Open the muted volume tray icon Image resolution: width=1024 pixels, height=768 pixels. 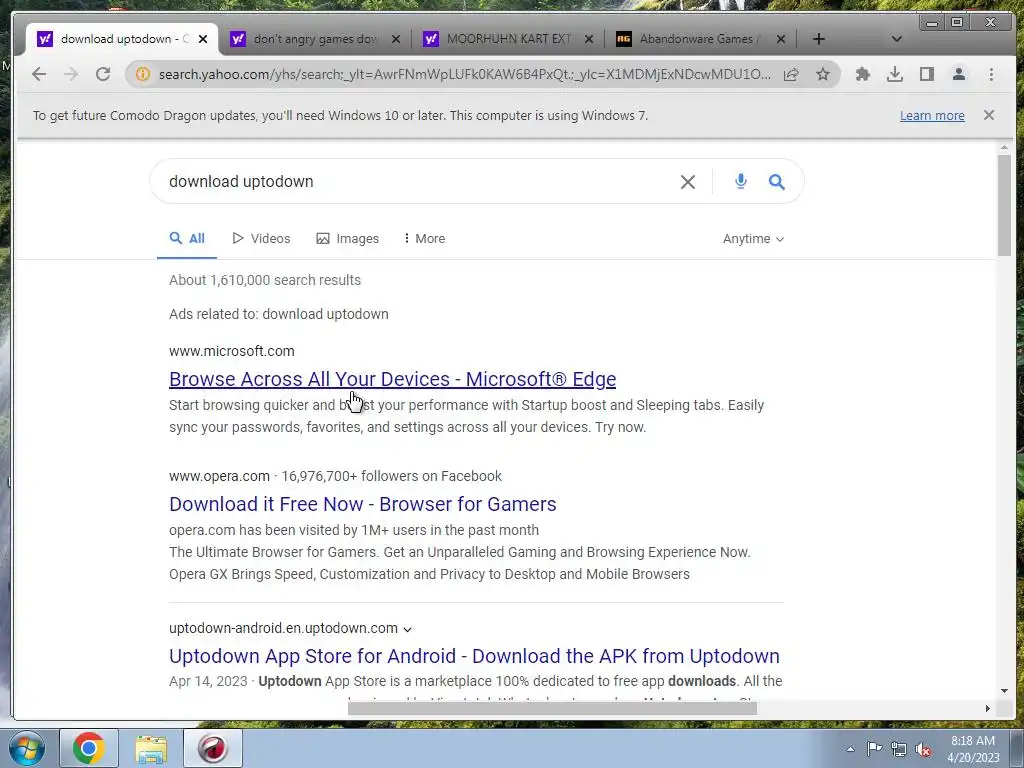[923, 749]
